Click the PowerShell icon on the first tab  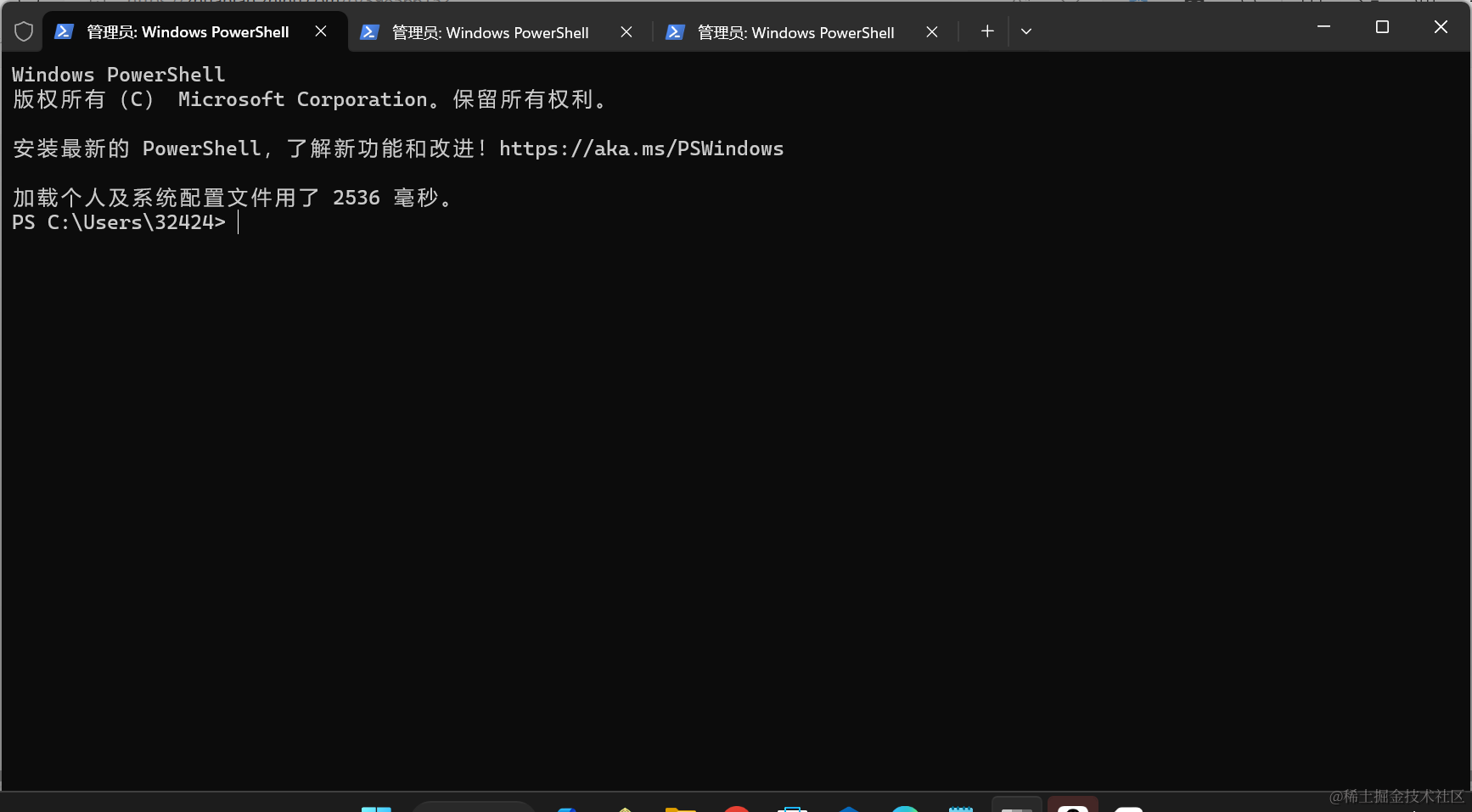pyautogui.click(x=65, y=31)
